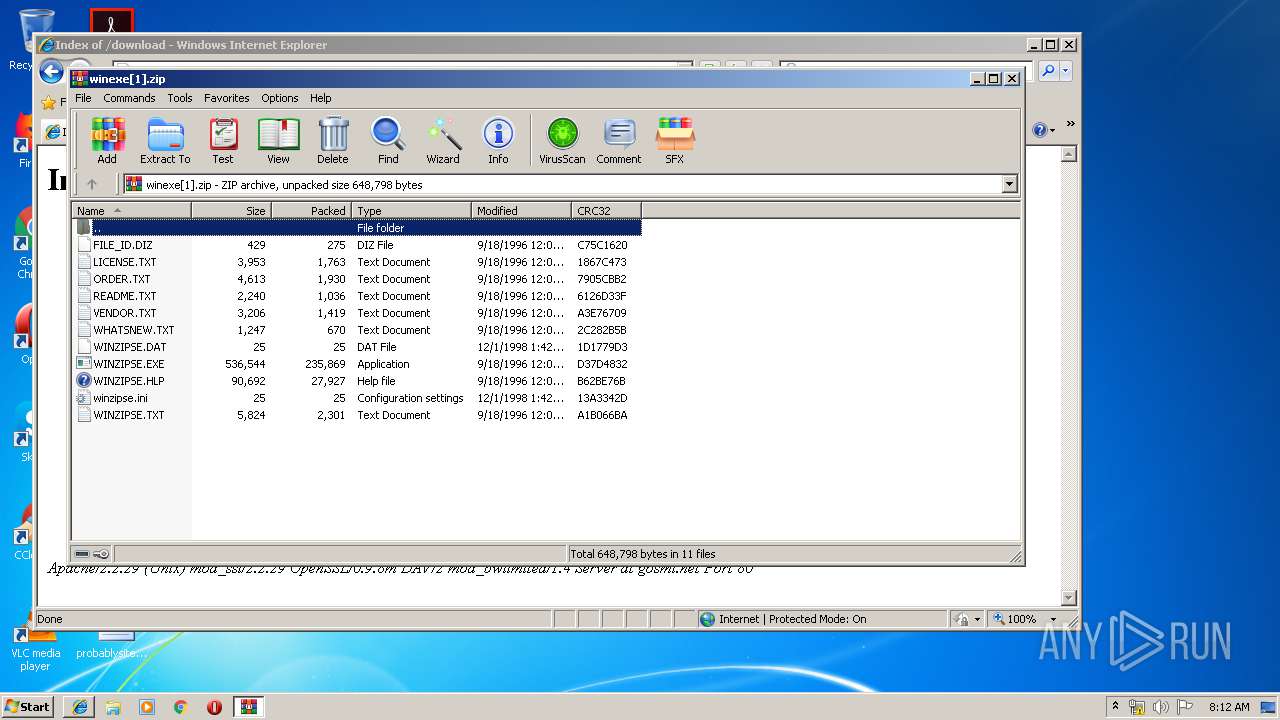
Task: Click the volume speaker tray icon
Action: pos(1161,707)
